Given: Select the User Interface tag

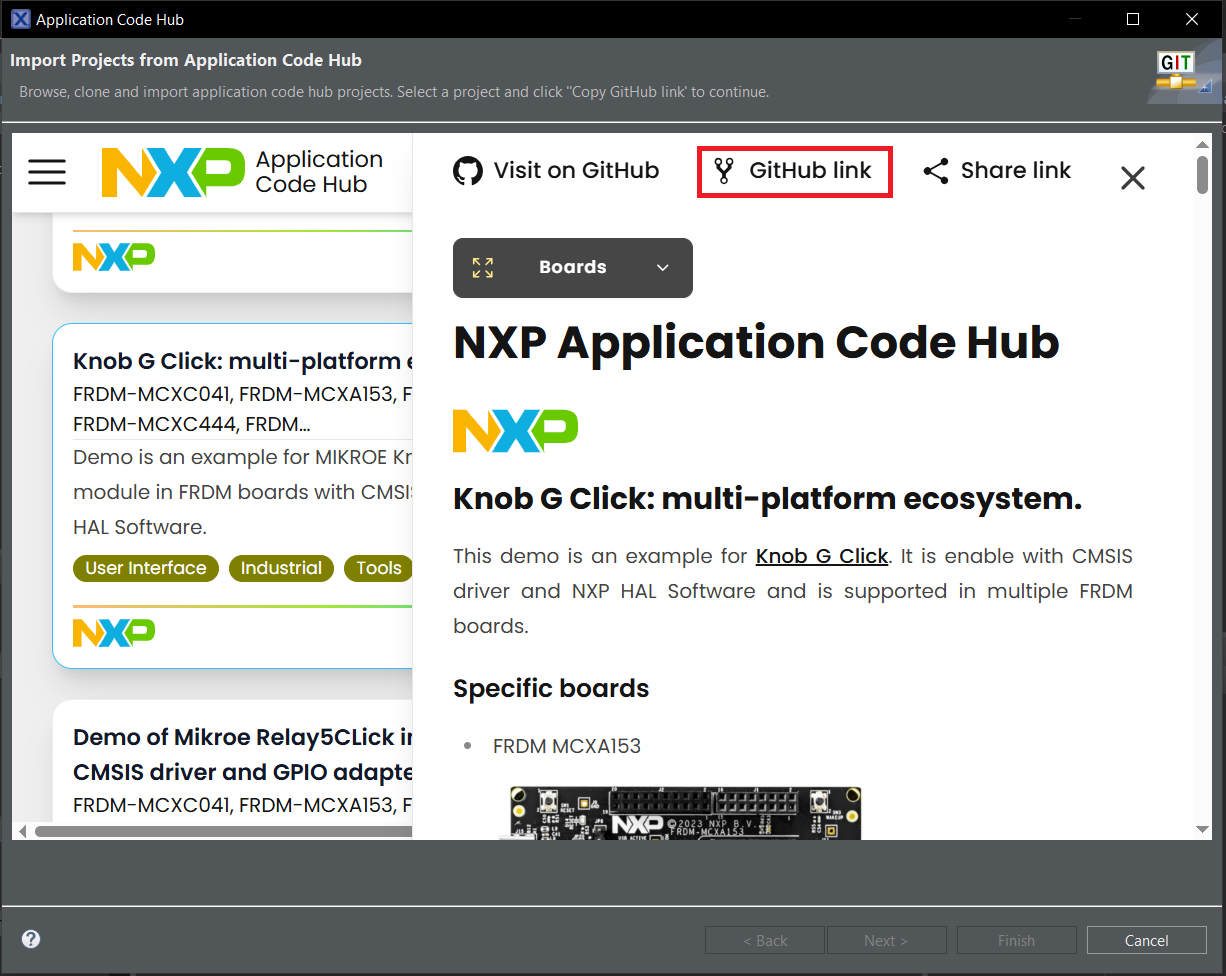Looking at the screenshot, I should (146, 568).
